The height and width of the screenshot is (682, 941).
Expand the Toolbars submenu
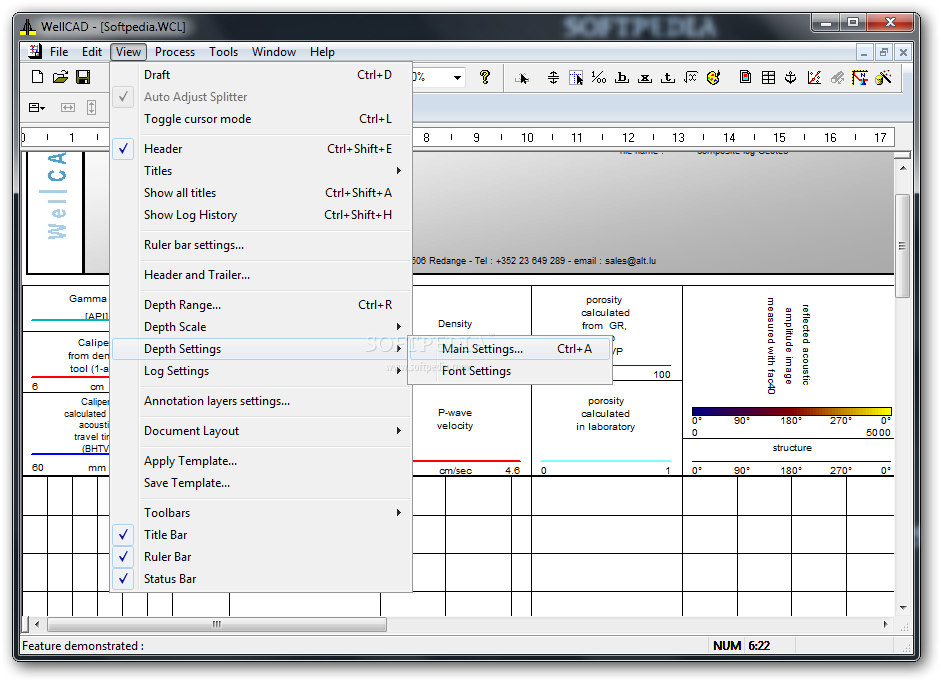pos(262,513)
